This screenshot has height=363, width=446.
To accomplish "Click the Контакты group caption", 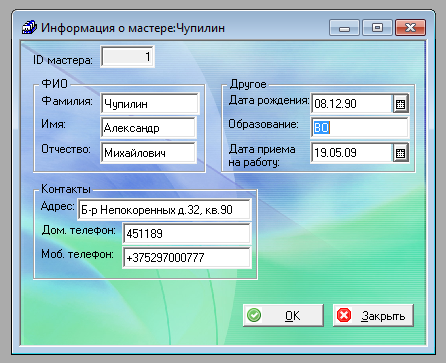I will tap(66, 189).
